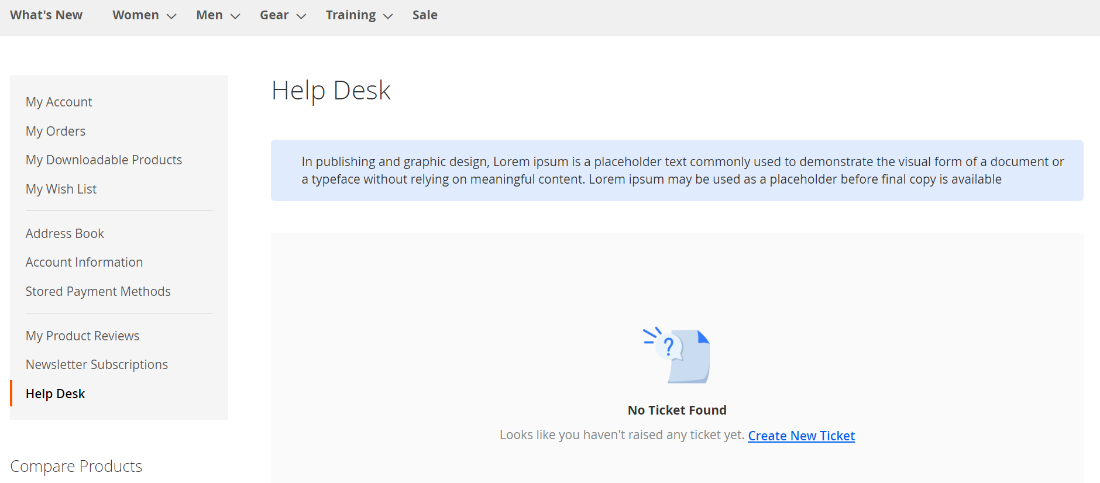Open My Orders in sidebar
This screenshot has height=483, width=1100.
tap(56, 131)
